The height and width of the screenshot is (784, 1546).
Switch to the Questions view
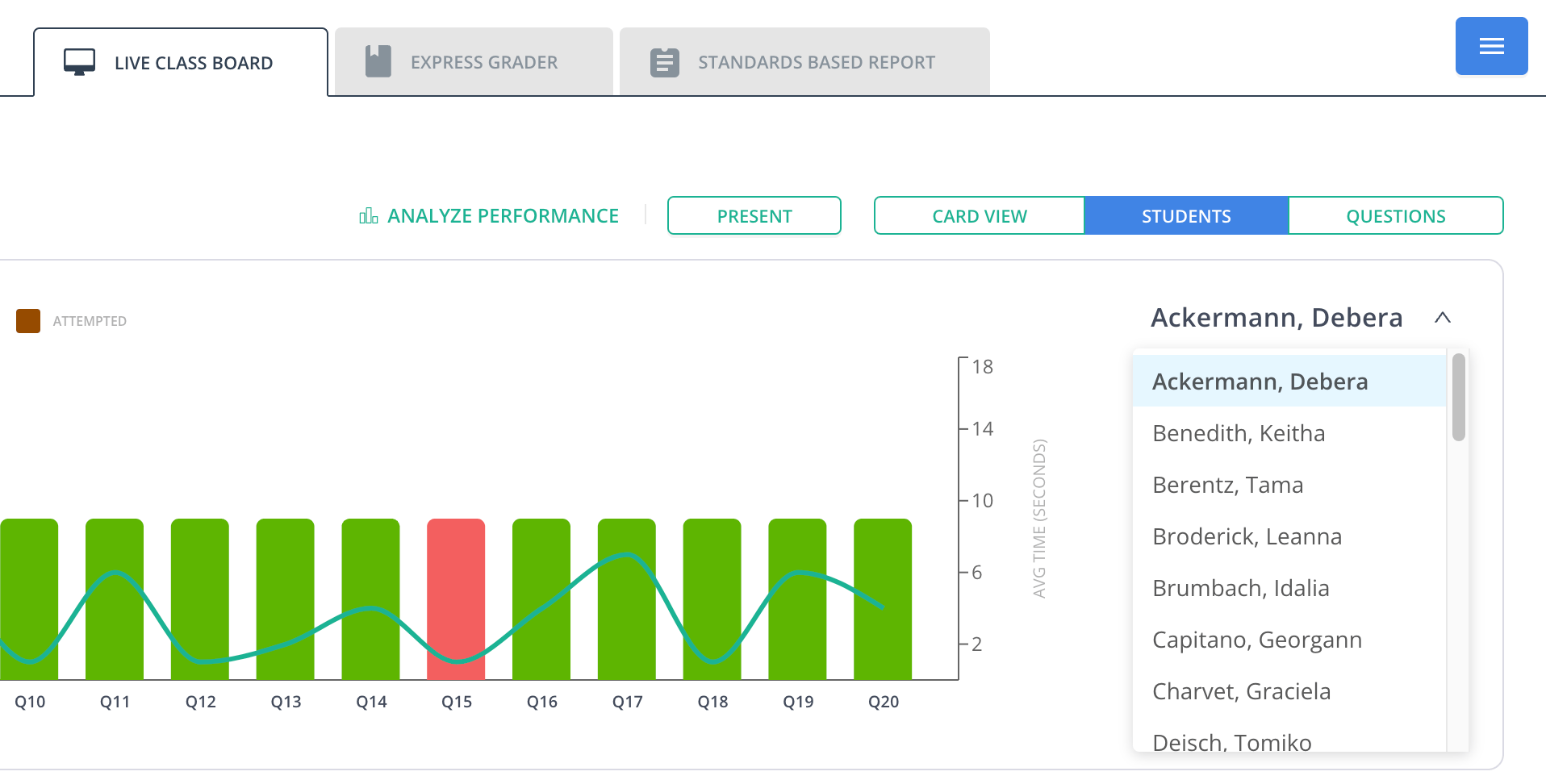[1396, 215]
